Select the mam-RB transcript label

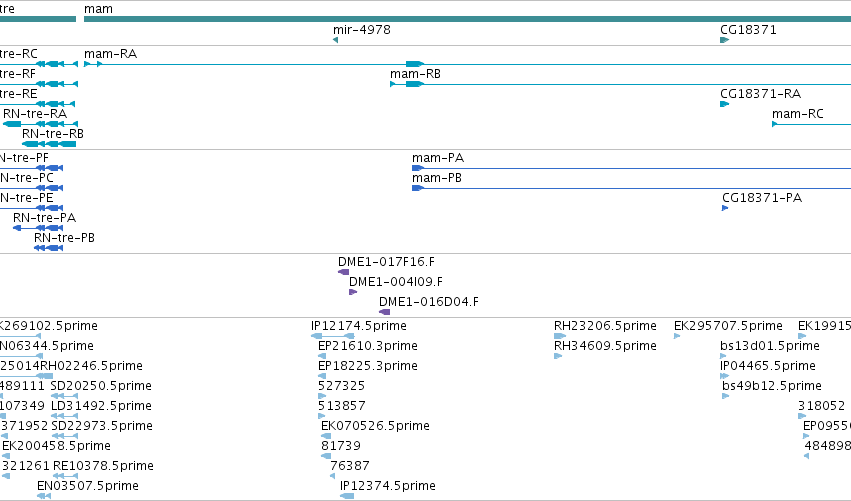tap(415, 74)
